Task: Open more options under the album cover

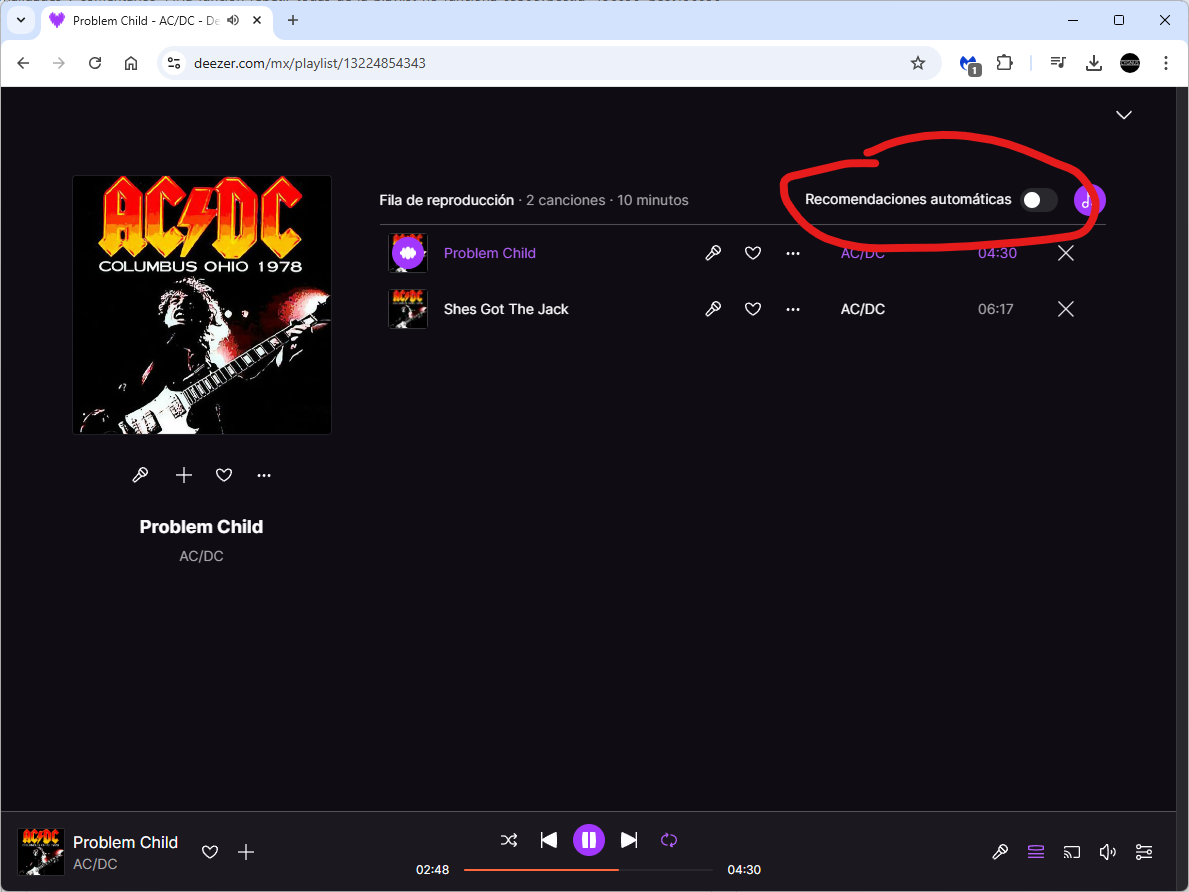Action: pos(264,475)
